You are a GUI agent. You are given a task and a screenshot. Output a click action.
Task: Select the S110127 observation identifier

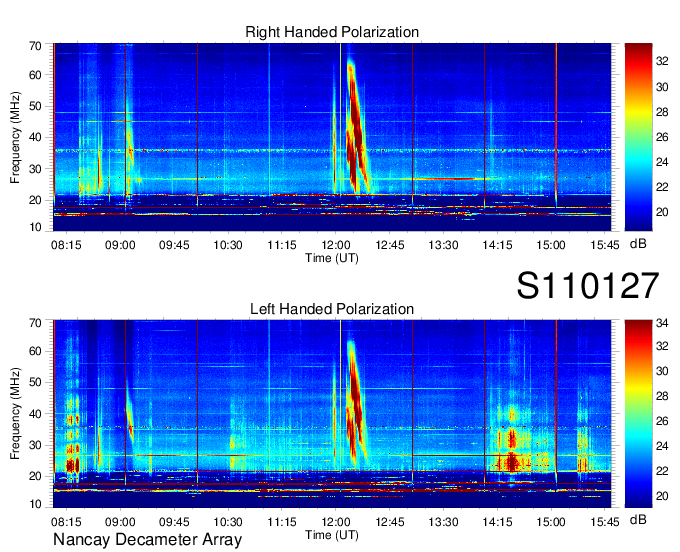coord(588,285)
